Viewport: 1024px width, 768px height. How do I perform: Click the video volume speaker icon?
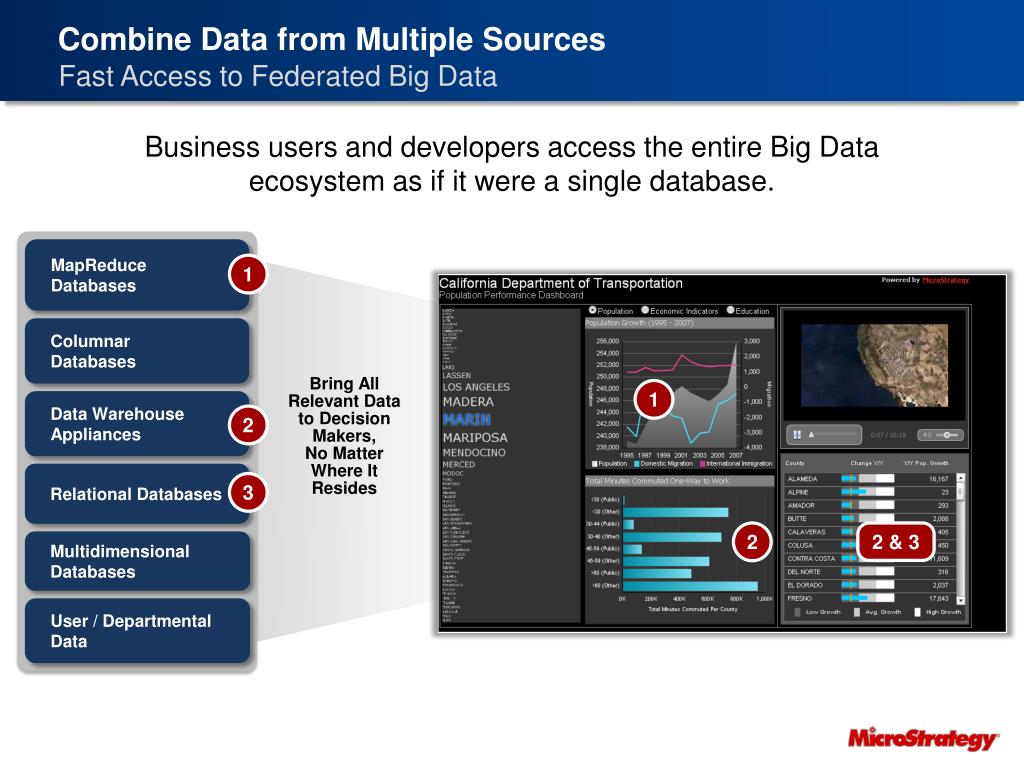[x=928, y=435]
